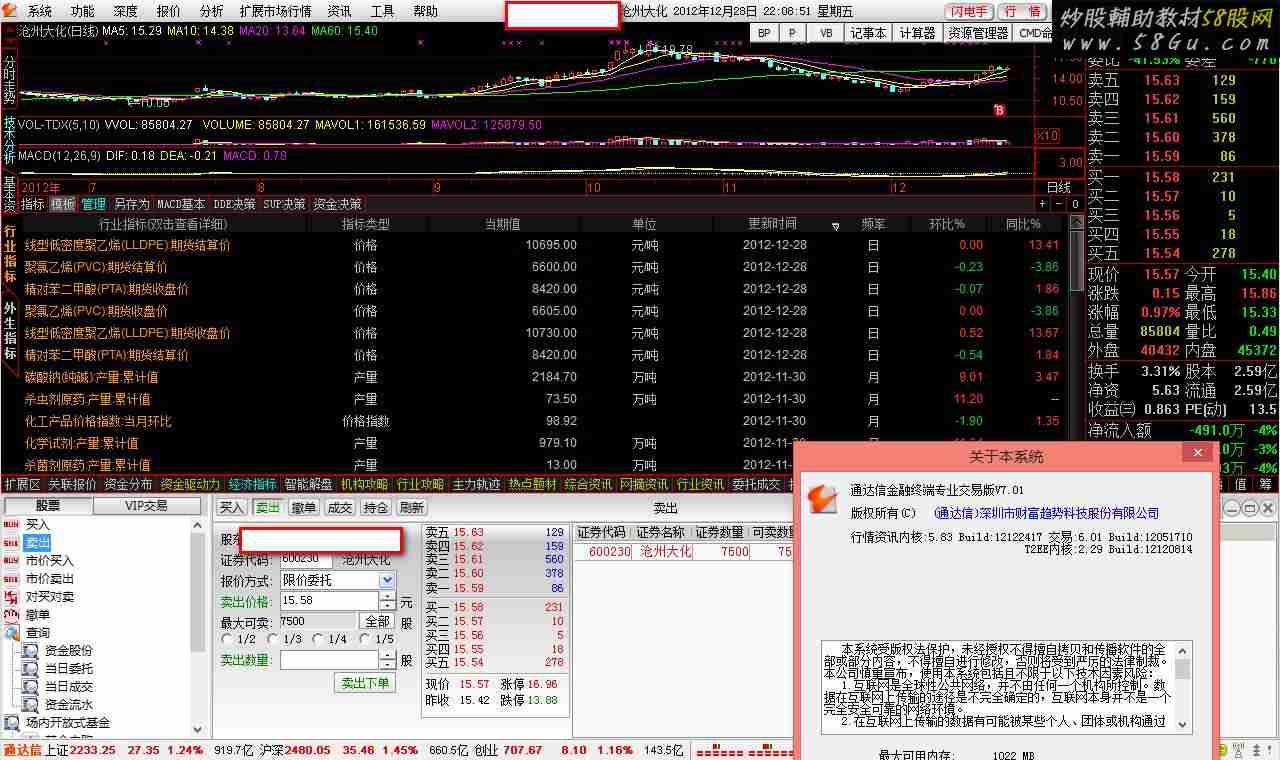Image resolution: width=1280 pixels, height=760 pixels.
Task: Click the app logo in the menu bar
Action: [11, 11]
